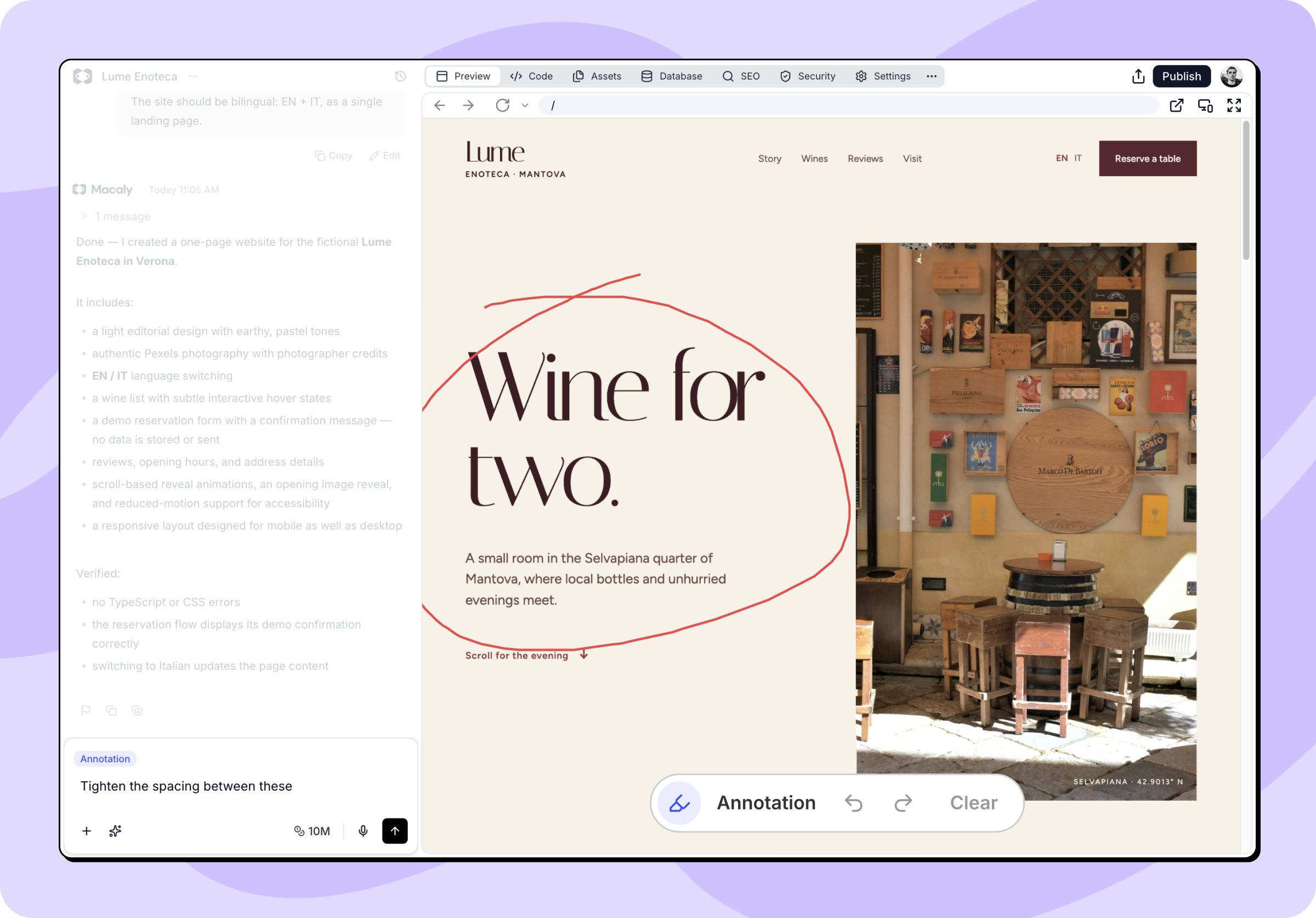The width and height of the screenshot is (1316, 918).
Task: Open the user profile avatar
Action: (x=1232, y=76)
